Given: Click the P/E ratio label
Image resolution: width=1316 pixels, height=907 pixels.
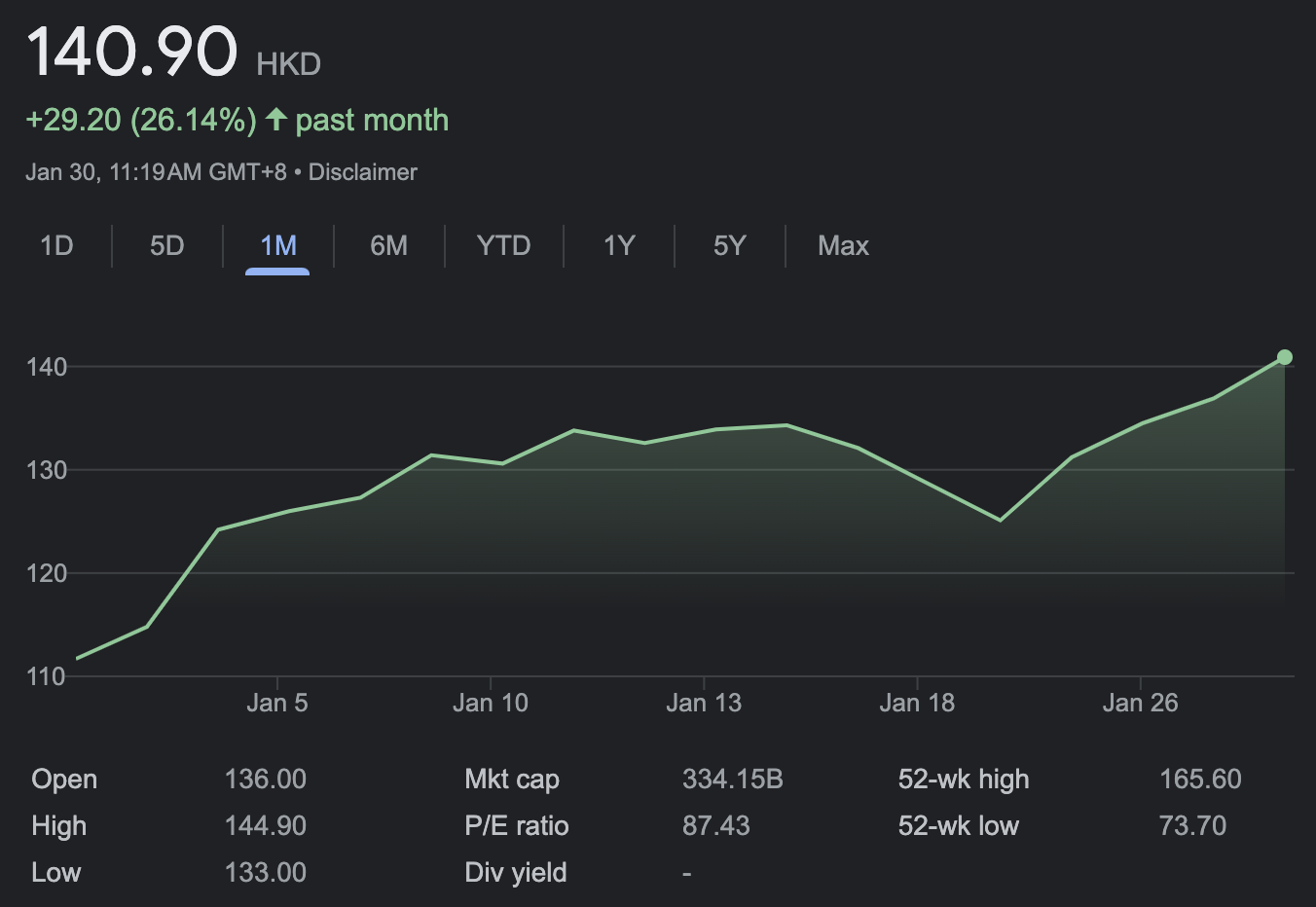Looking at the screenshot, I should 516,826.
